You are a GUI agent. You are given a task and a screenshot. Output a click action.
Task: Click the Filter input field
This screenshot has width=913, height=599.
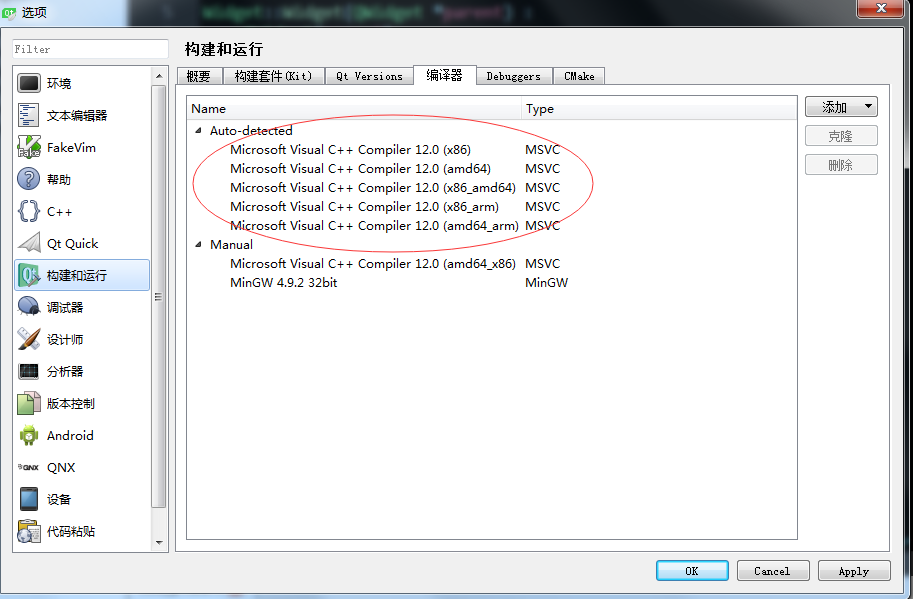pos(90,49)
